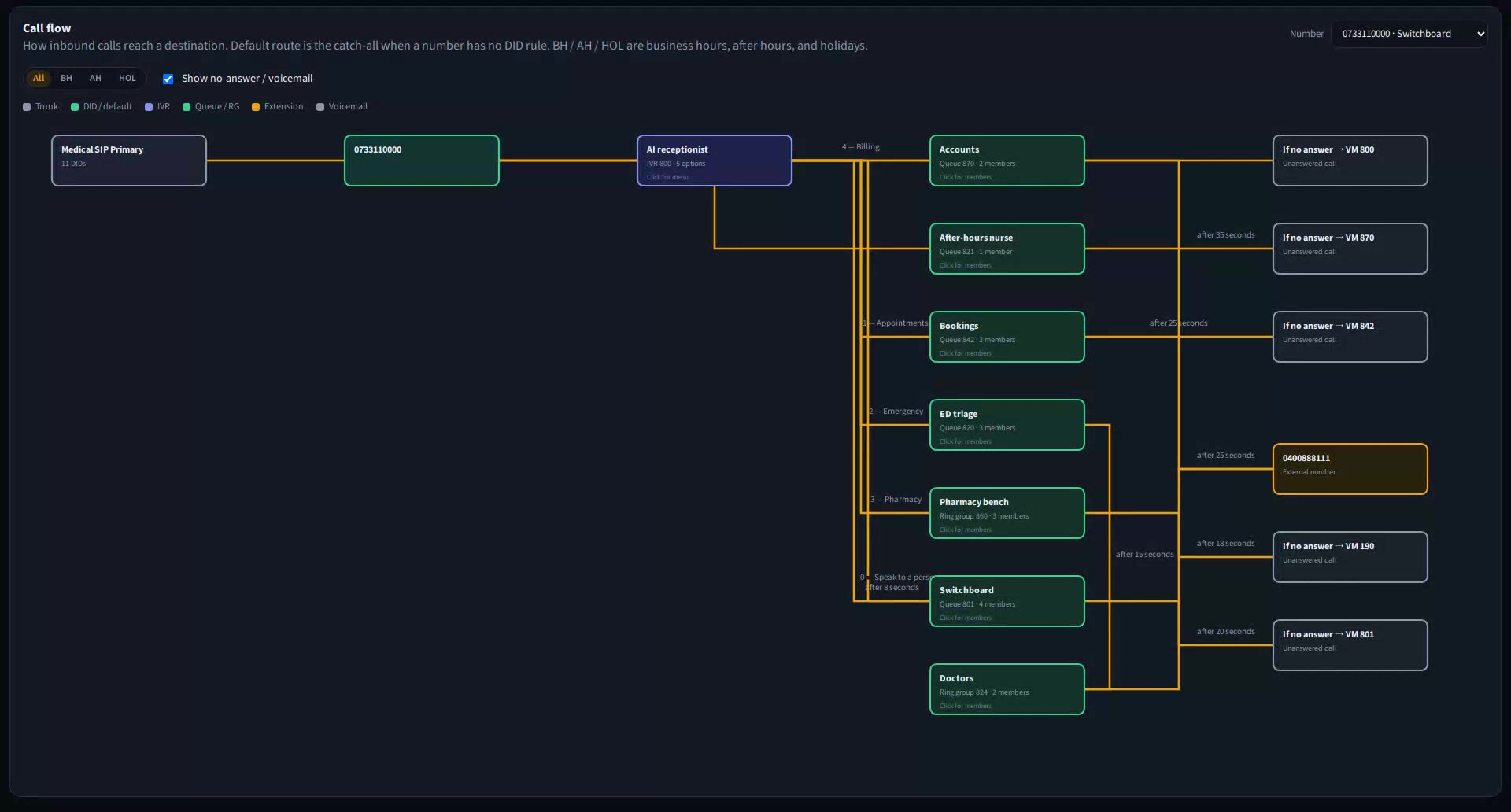Click the 'after 20 seconds' edge label

click(1226, 632)
